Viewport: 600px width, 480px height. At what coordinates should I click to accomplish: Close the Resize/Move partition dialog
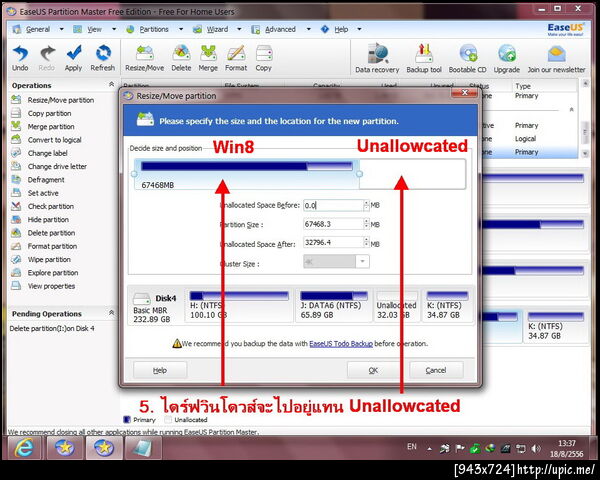pyautogui.click(x=465, y=93)
